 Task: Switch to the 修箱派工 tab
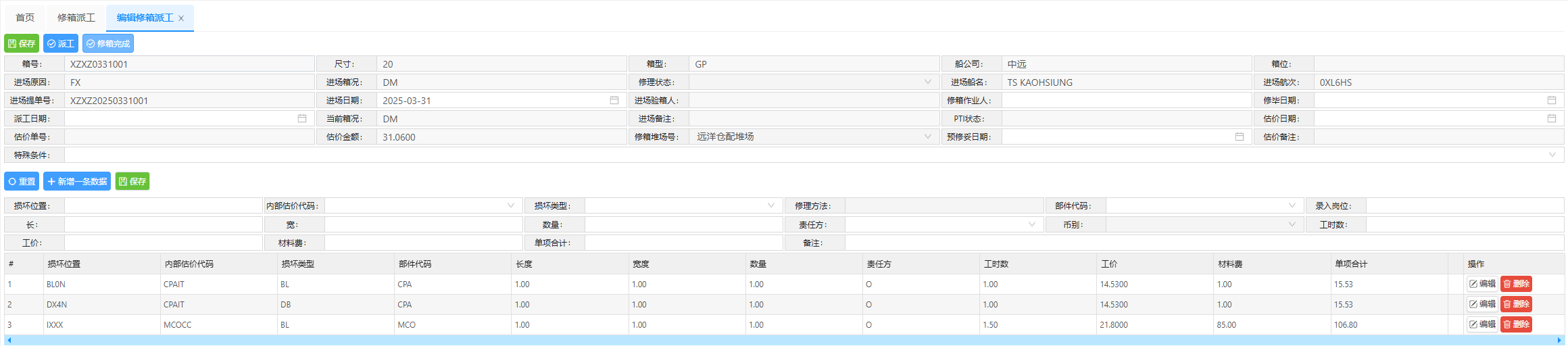point(76,18)
